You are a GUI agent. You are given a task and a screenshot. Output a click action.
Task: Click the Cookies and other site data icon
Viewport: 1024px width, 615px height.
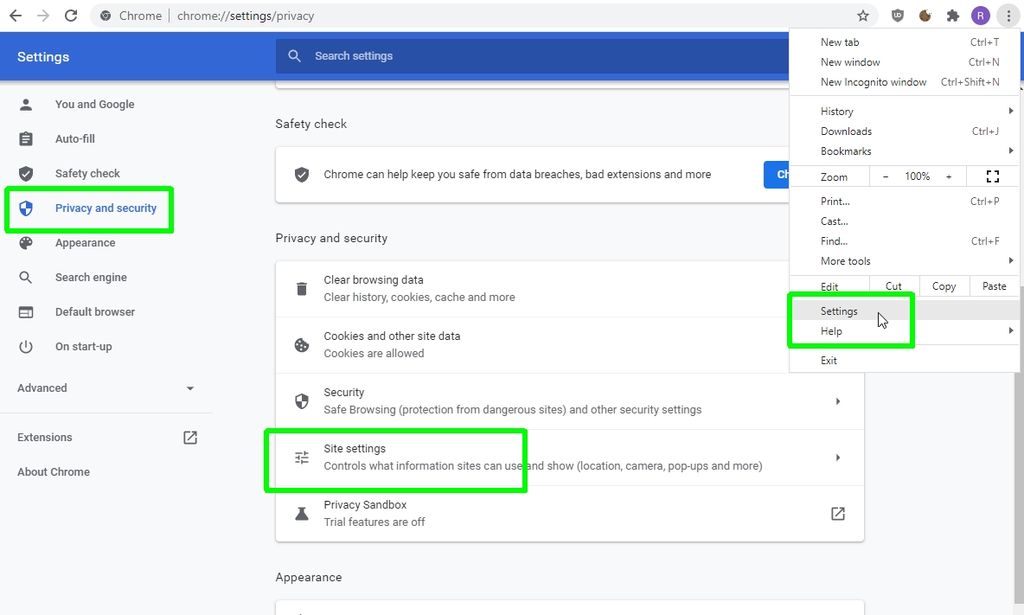click(x=301, y=344)
